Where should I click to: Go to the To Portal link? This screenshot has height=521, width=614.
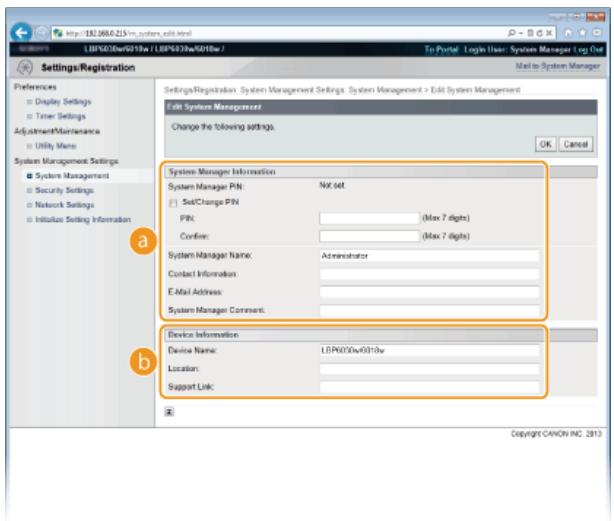[x=441, y=50]
